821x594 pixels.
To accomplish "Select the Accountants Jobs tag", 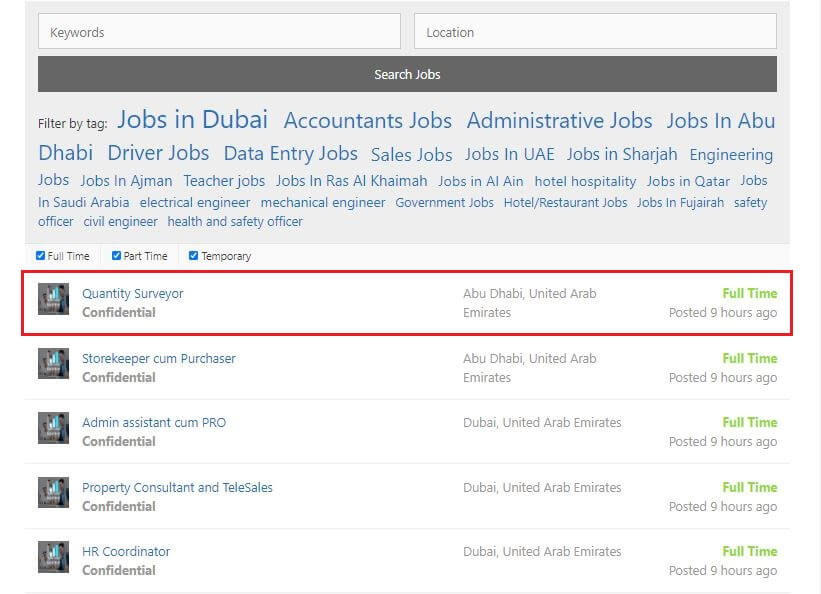I will (x=368, y=120).
